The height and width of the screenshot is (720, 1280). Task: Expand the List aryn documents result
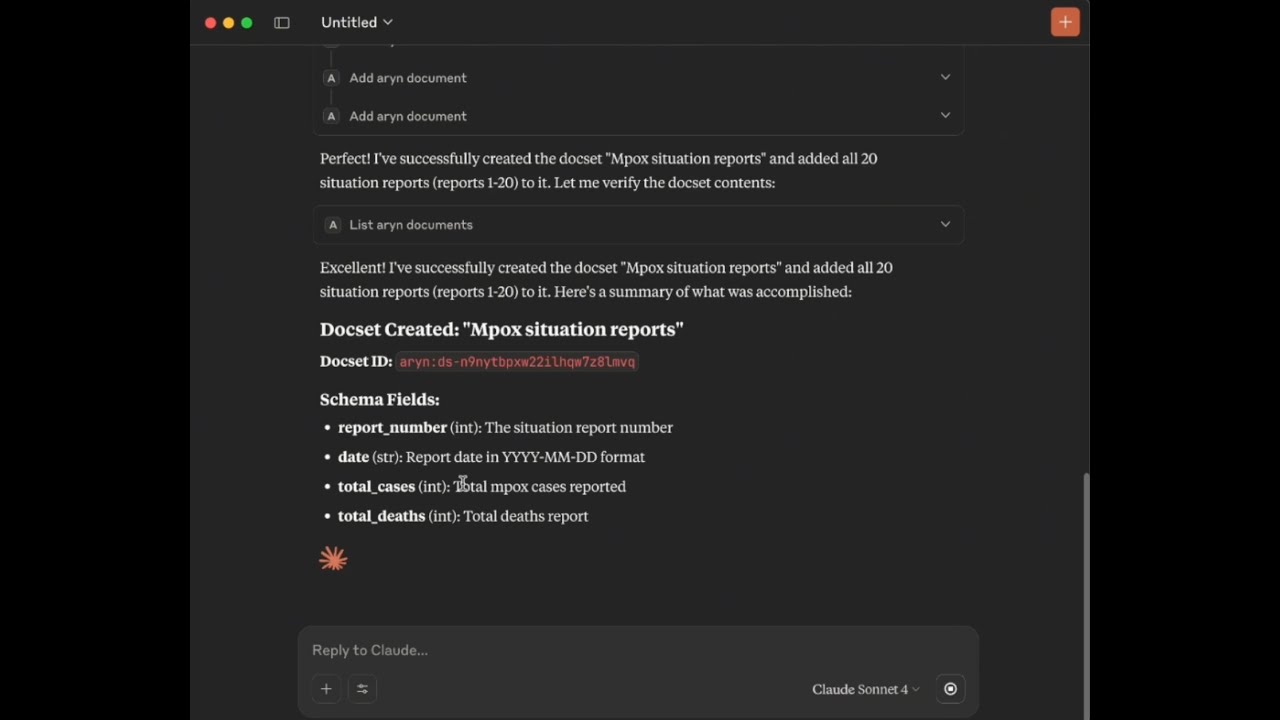[x=945, y=225]
